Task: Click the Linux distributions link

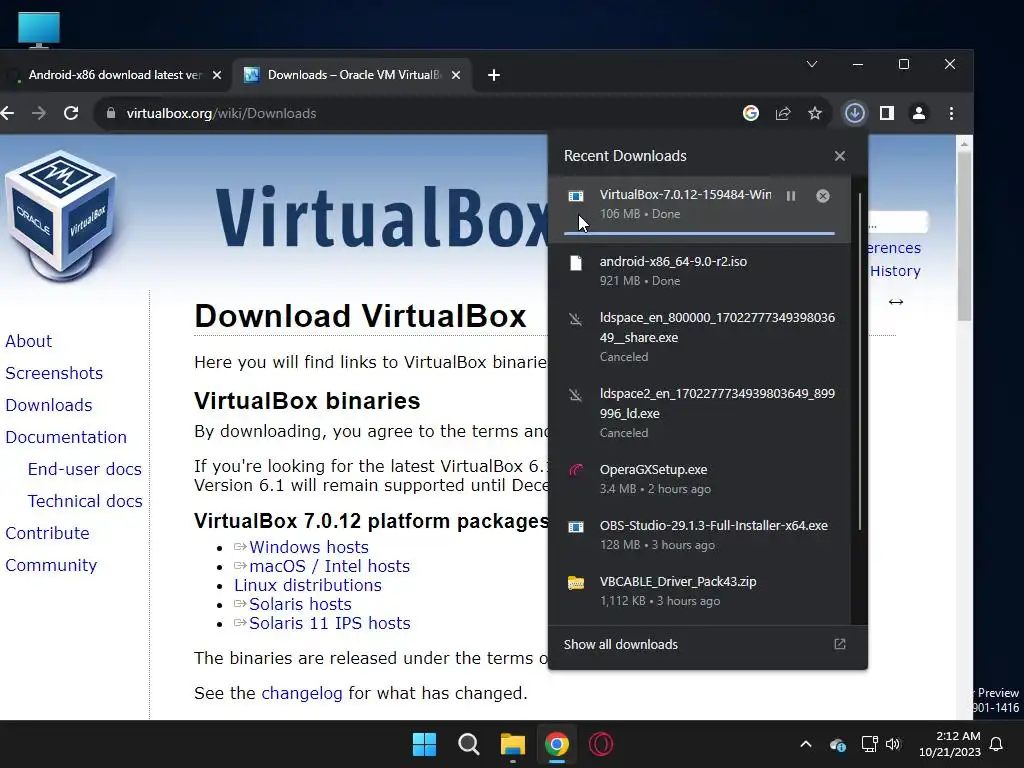Action: click(x=308, y=585)
